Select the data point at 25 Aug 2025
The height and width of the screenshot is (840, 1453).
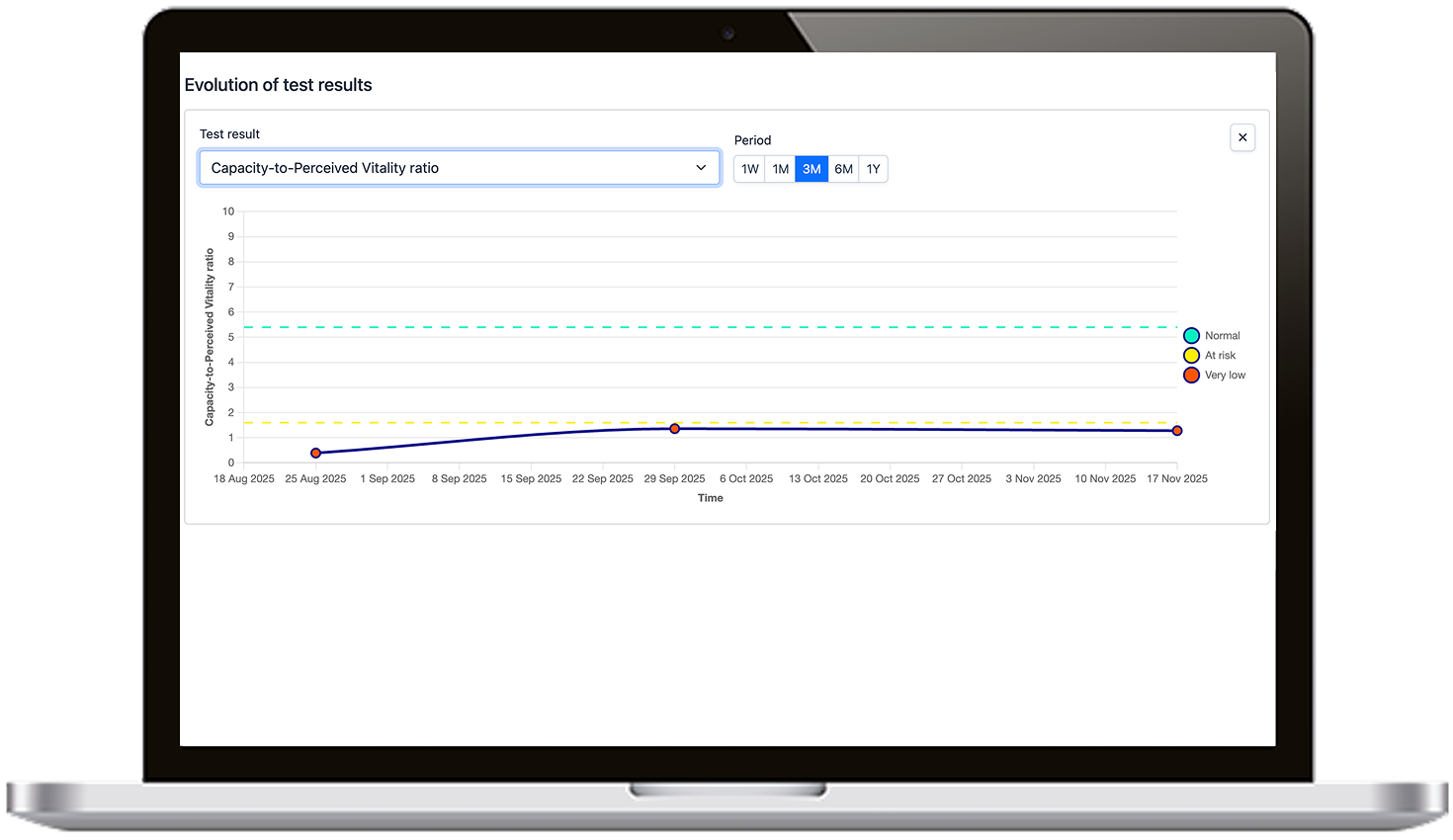pos(316,454)
